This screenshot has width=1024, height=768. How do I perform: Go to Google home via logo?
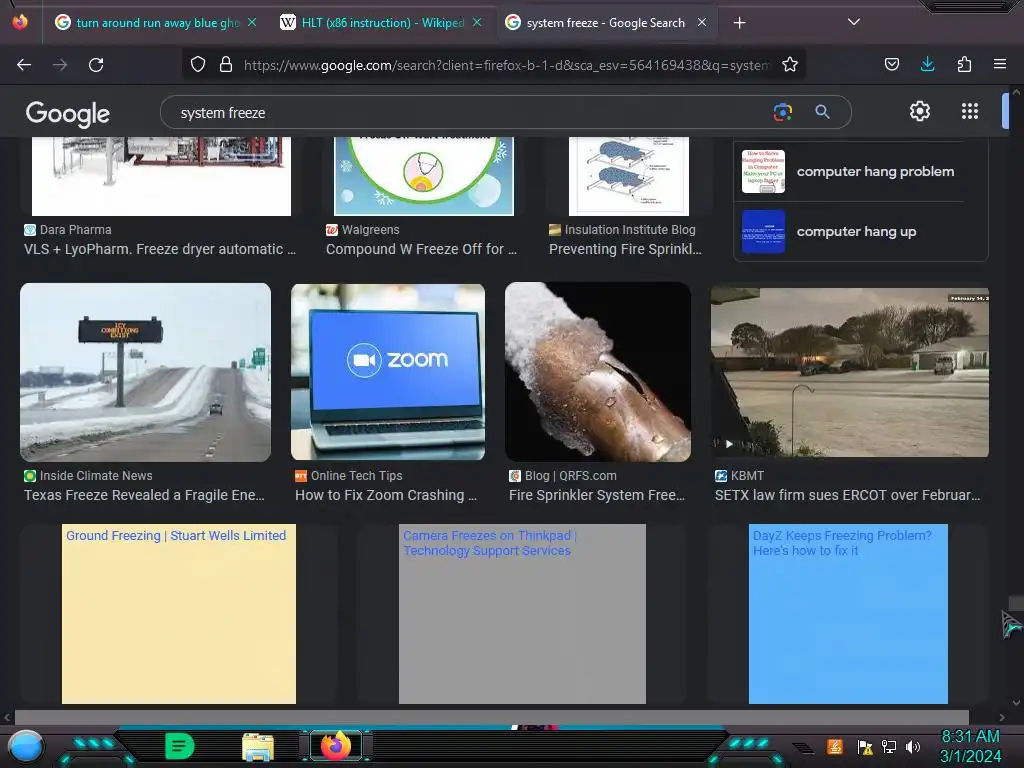68,114
